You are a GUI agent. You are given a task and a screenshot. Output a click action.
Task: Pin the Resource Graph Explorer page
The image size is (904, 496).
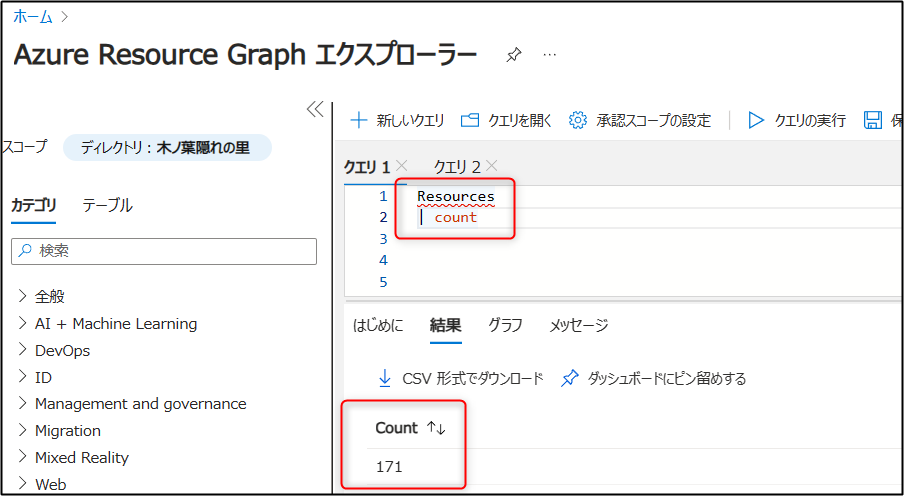coord(513,55)
